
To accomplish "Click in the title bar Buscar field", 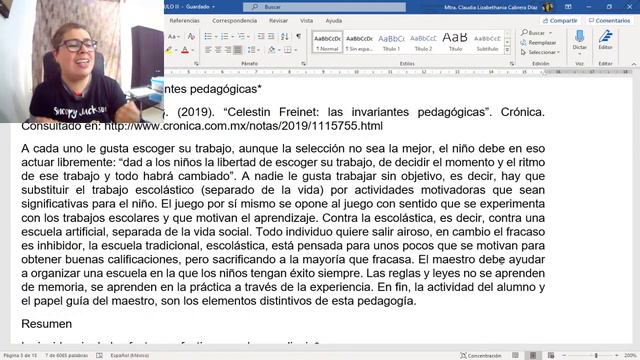I will coord(324,7).
